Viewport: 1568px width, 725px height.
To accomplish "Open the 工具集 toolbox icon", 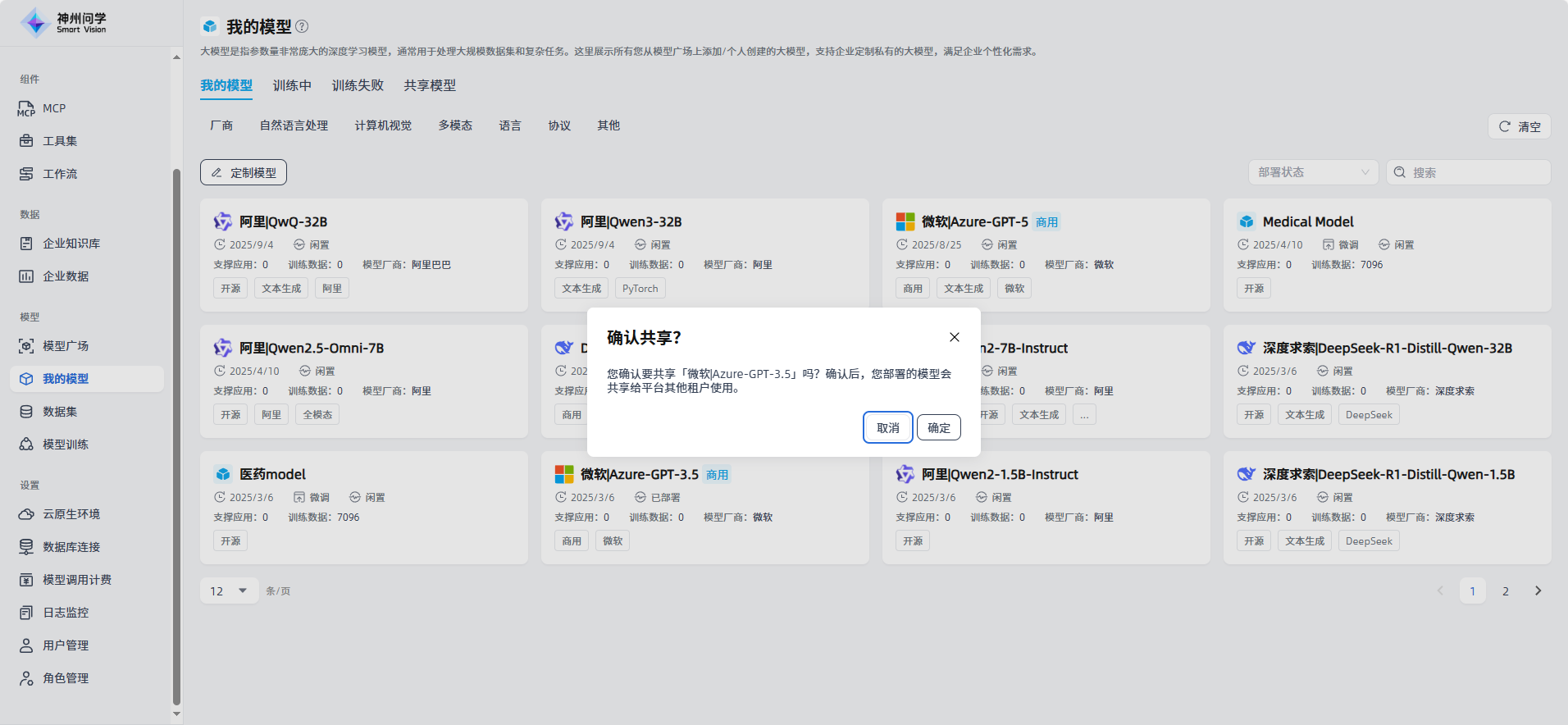I will 26,141.
